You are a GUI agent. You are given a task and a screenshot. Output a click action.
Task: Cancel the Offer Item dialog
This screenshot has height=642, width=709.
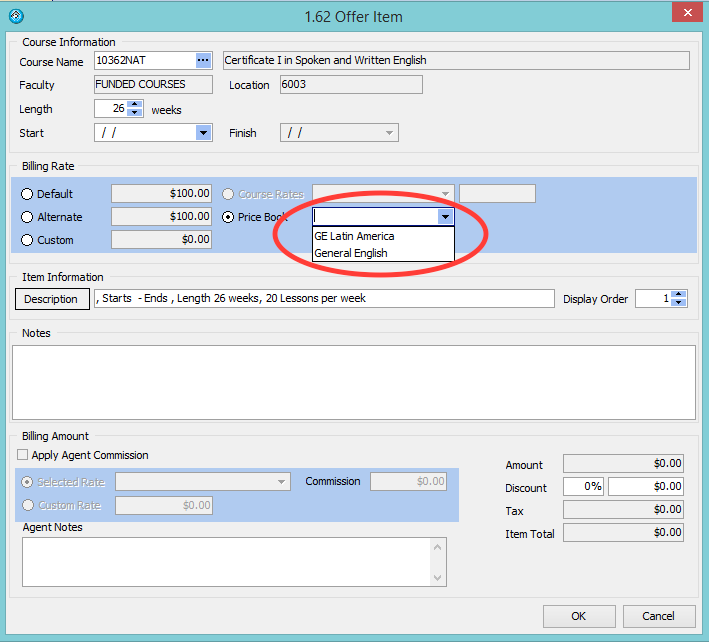pyautogui.click(x=658, y=616)
